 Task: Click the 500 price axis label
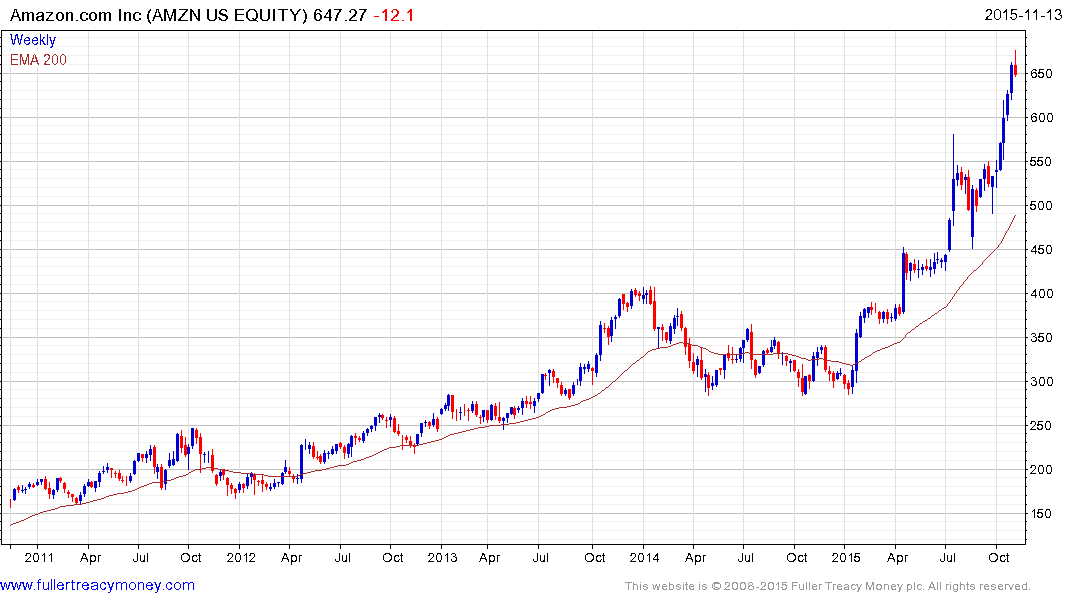coord(1041,206)
